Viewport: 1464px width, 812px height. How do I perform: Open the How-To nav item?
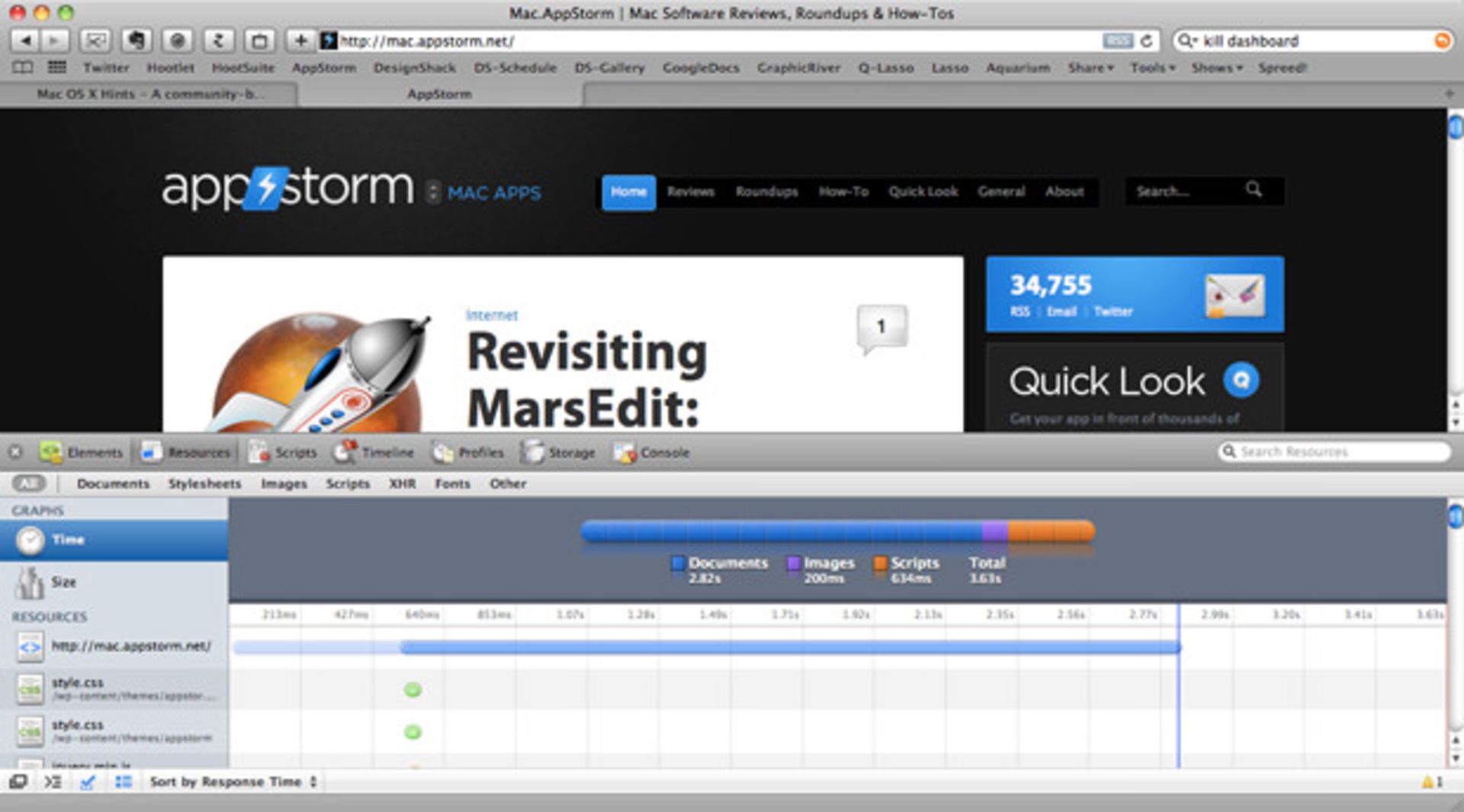pyautogui.click(x=843, y=191)
